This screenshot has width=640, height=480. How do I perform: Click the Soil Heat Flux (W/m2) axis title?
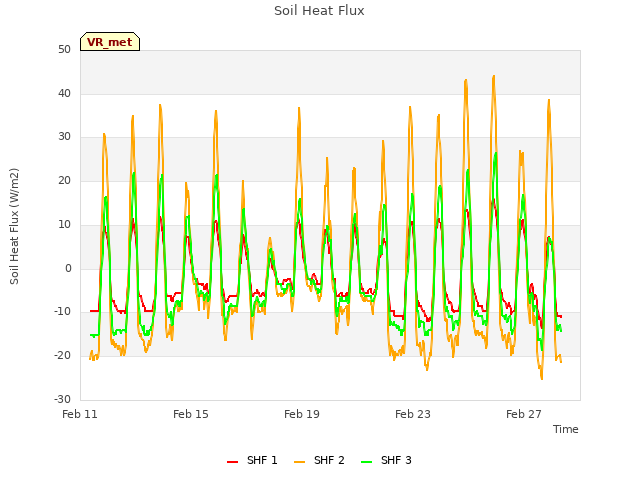pos(14,226)
